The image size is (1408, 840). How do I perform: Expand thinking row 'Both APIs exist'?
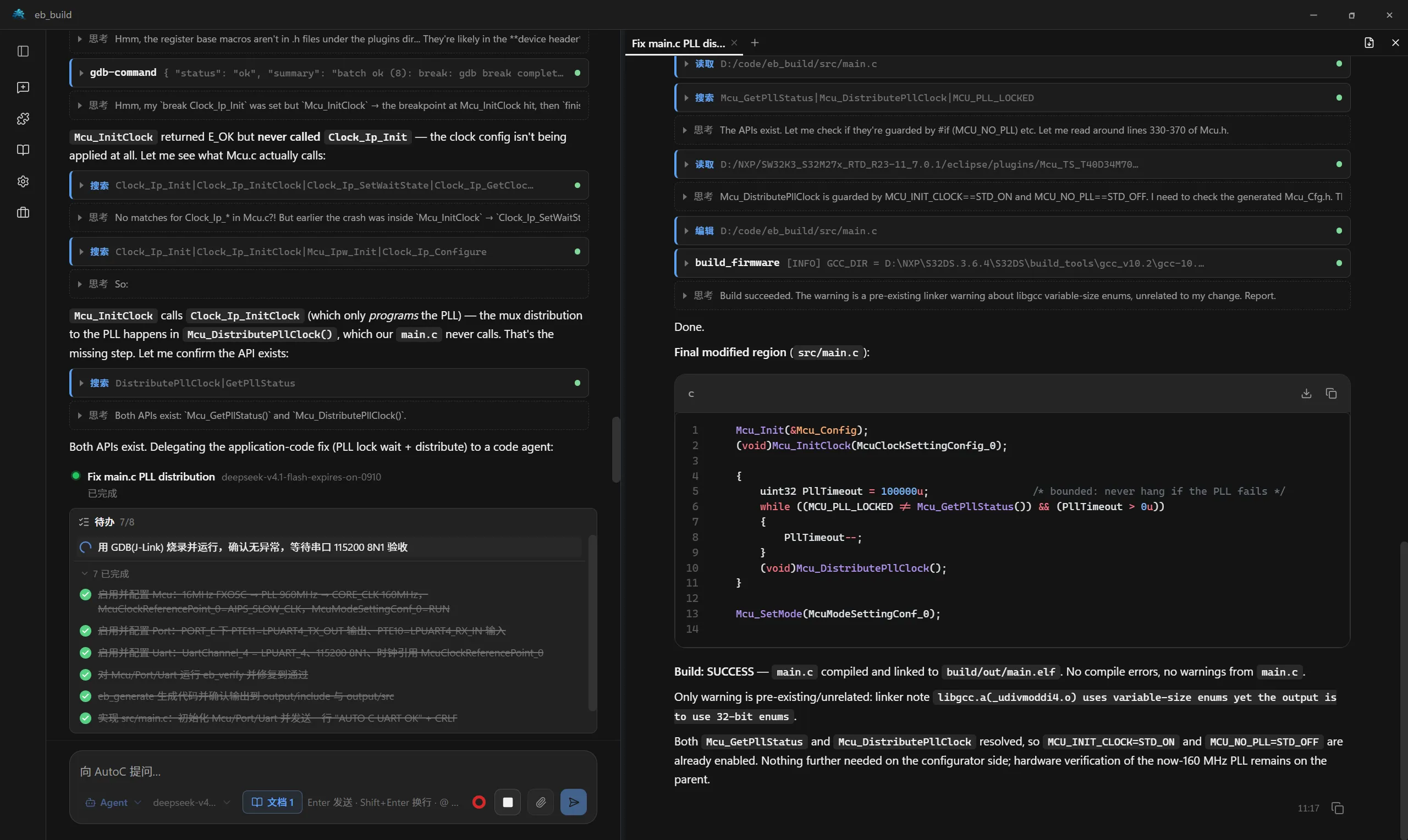click(329, 416)
